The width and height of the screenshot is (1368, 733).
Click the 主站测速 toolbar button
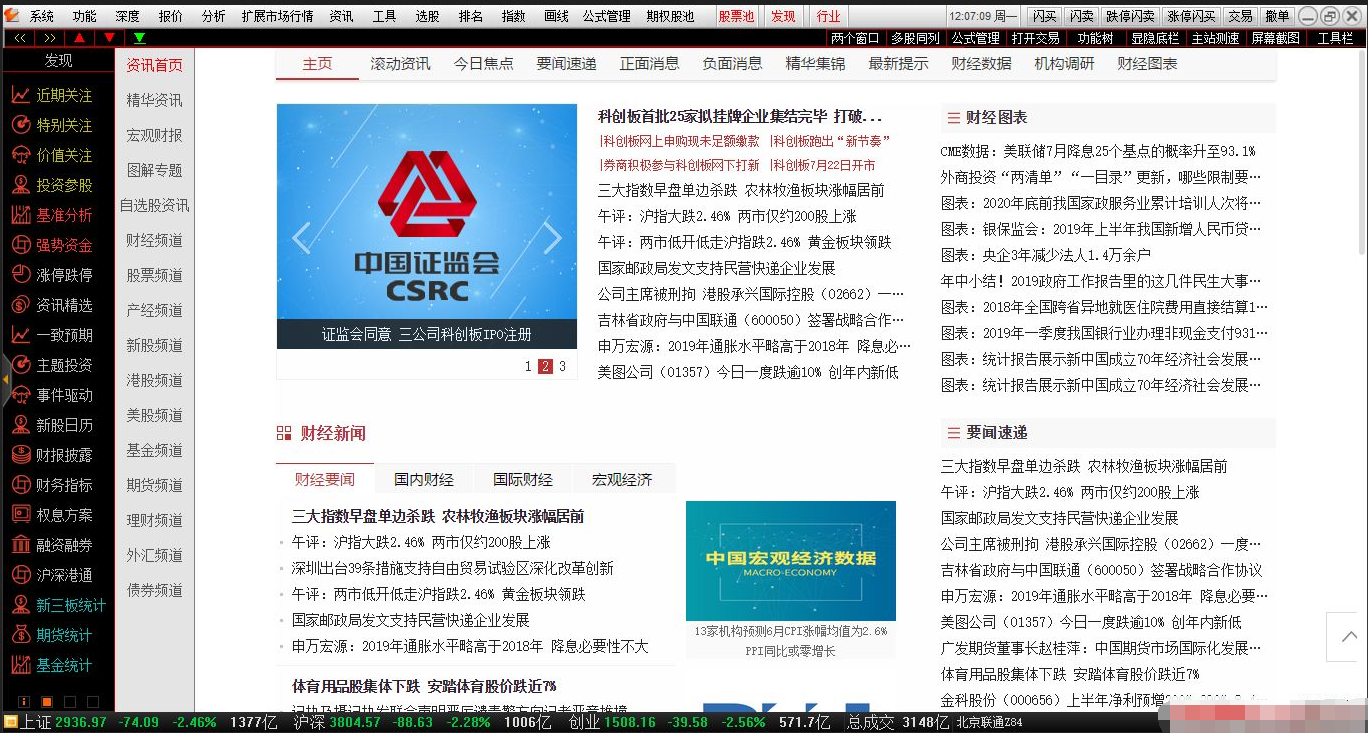click(1215, 38)
